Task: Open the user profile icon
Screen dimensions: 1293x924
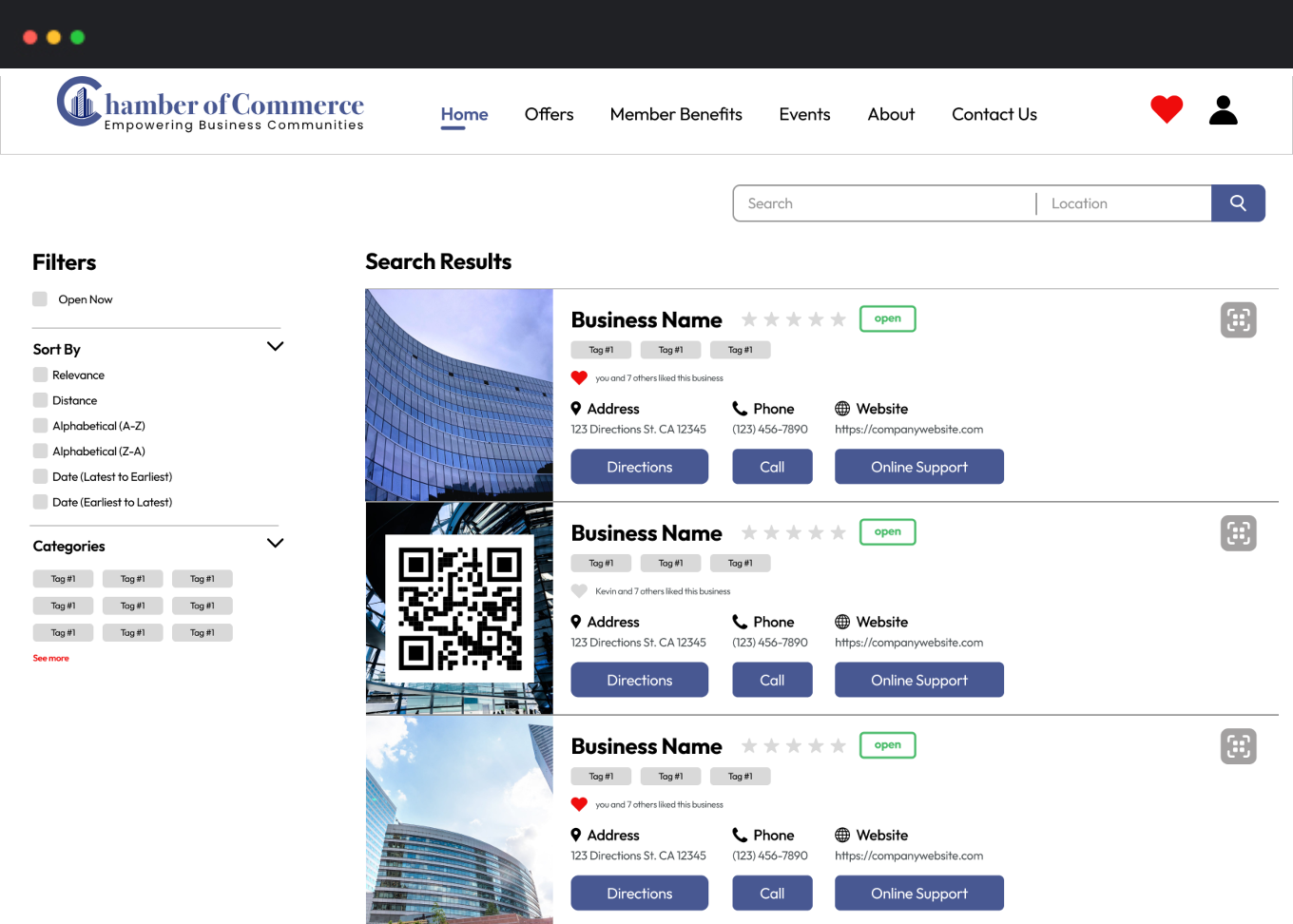Action: point(1223,110)
